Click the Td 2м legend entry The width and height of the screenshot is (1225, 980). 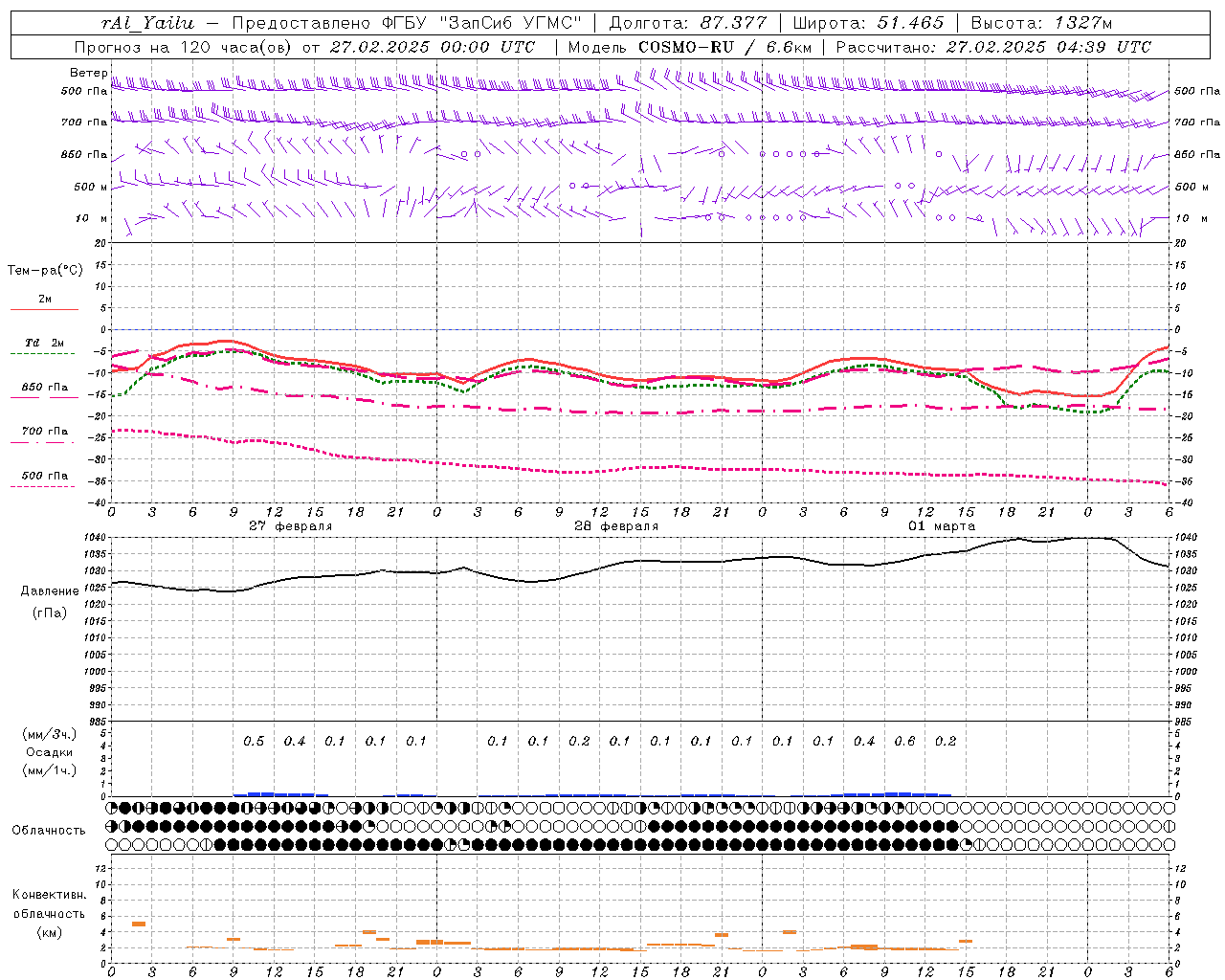[44, 343]
